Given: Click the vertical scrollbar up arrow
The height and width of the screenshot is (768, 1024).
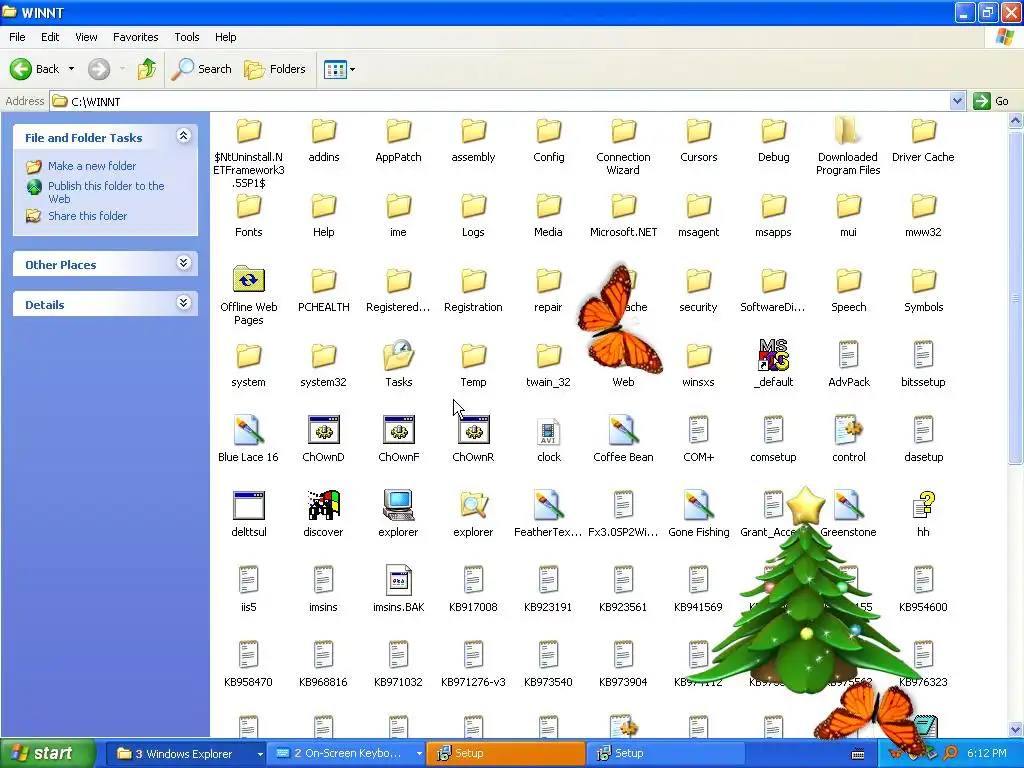Looking at the screenshot, I should click(1016, 120).
